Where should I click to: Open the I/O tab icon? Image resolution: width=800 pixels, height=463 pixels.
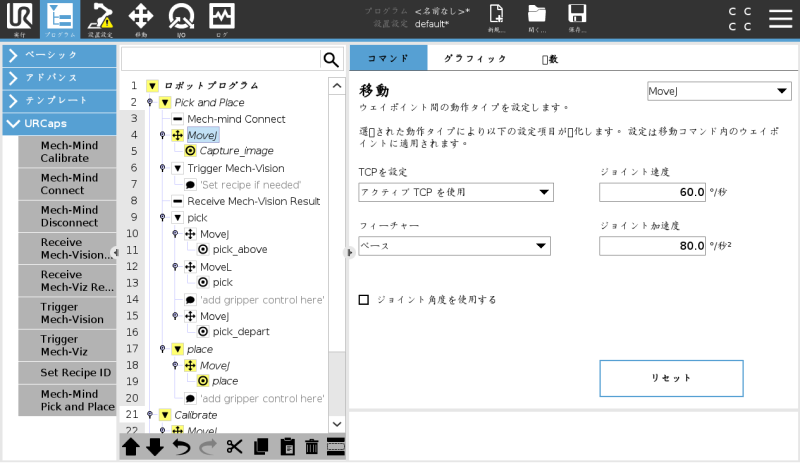(181, 19)
